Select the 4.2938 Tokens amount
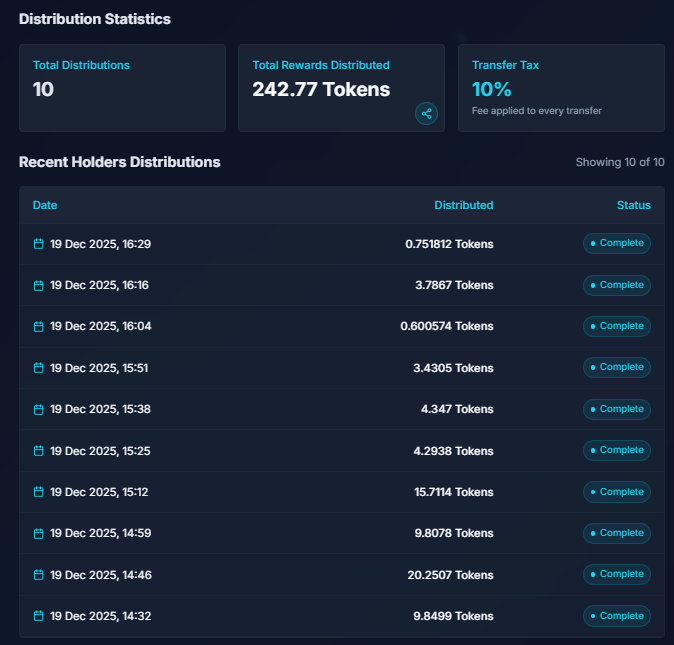Viewport: 674px width, 645px height. coord(453,451)
